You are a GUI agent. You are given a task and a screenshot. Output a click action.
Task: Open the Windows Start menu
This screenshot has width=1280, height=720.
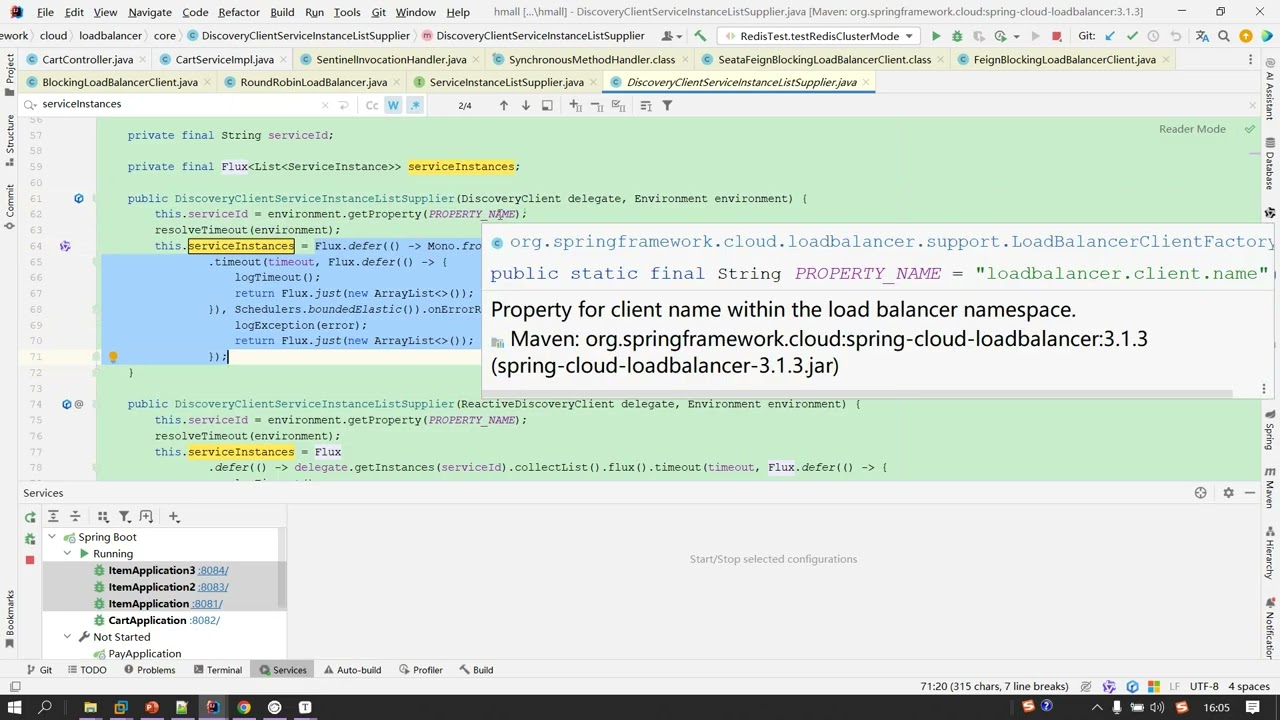coord(14,708)
